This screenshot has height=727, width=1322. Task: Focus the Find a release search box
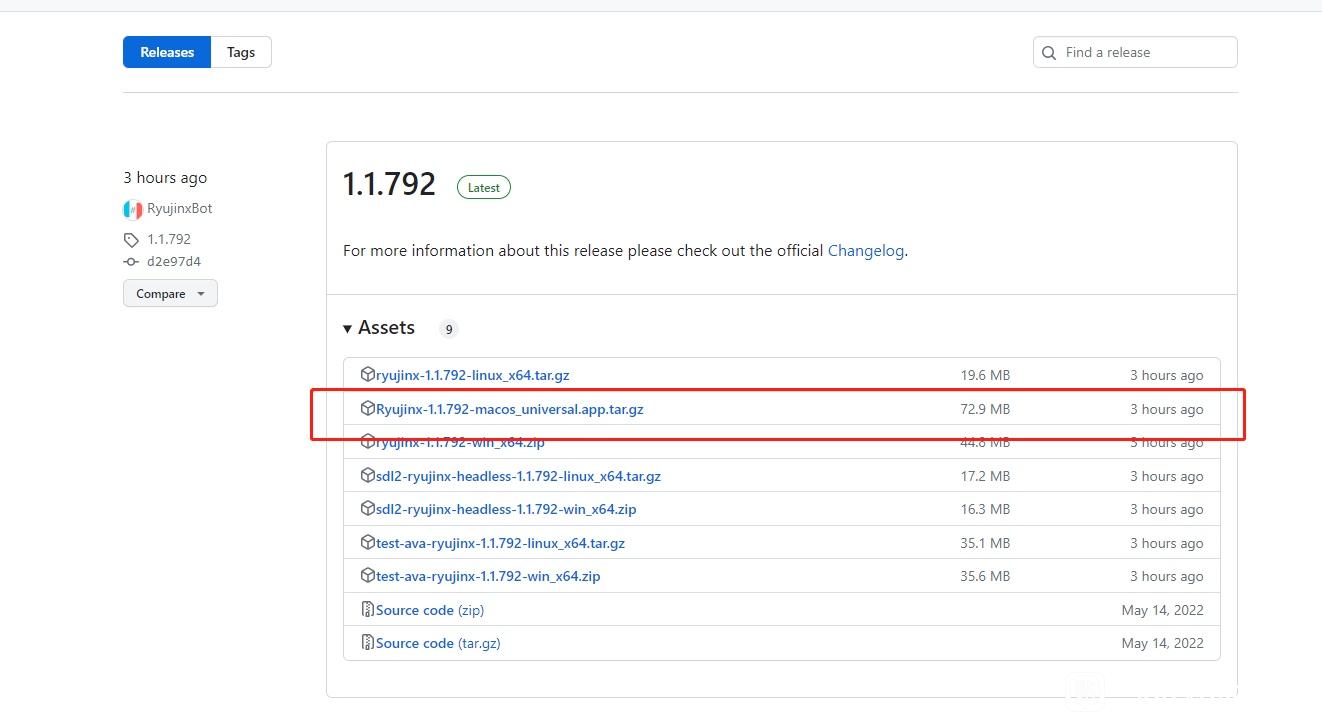[x=1135, y=52]
